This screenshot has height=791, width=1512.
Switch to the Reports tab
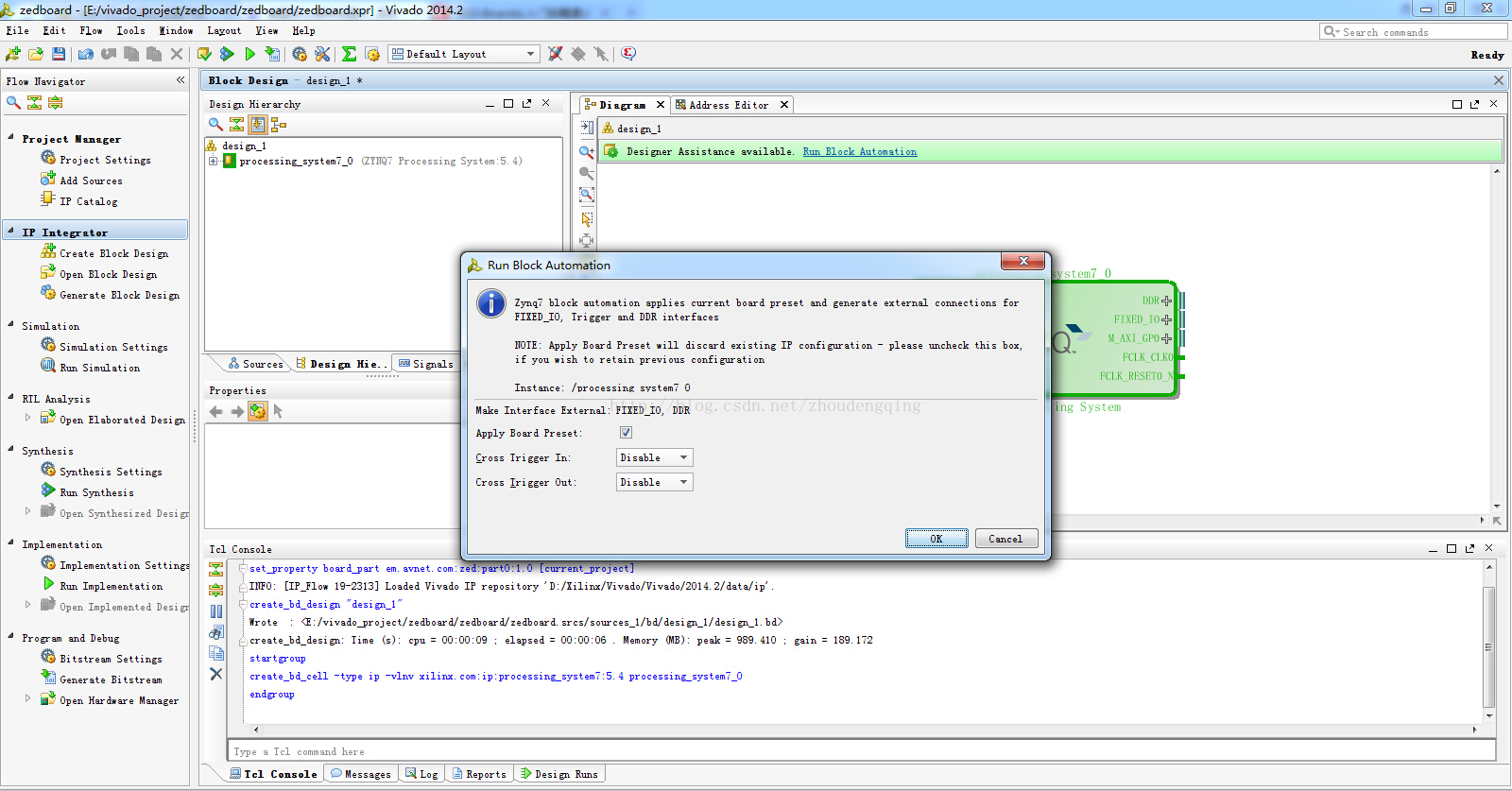(479, 774)
